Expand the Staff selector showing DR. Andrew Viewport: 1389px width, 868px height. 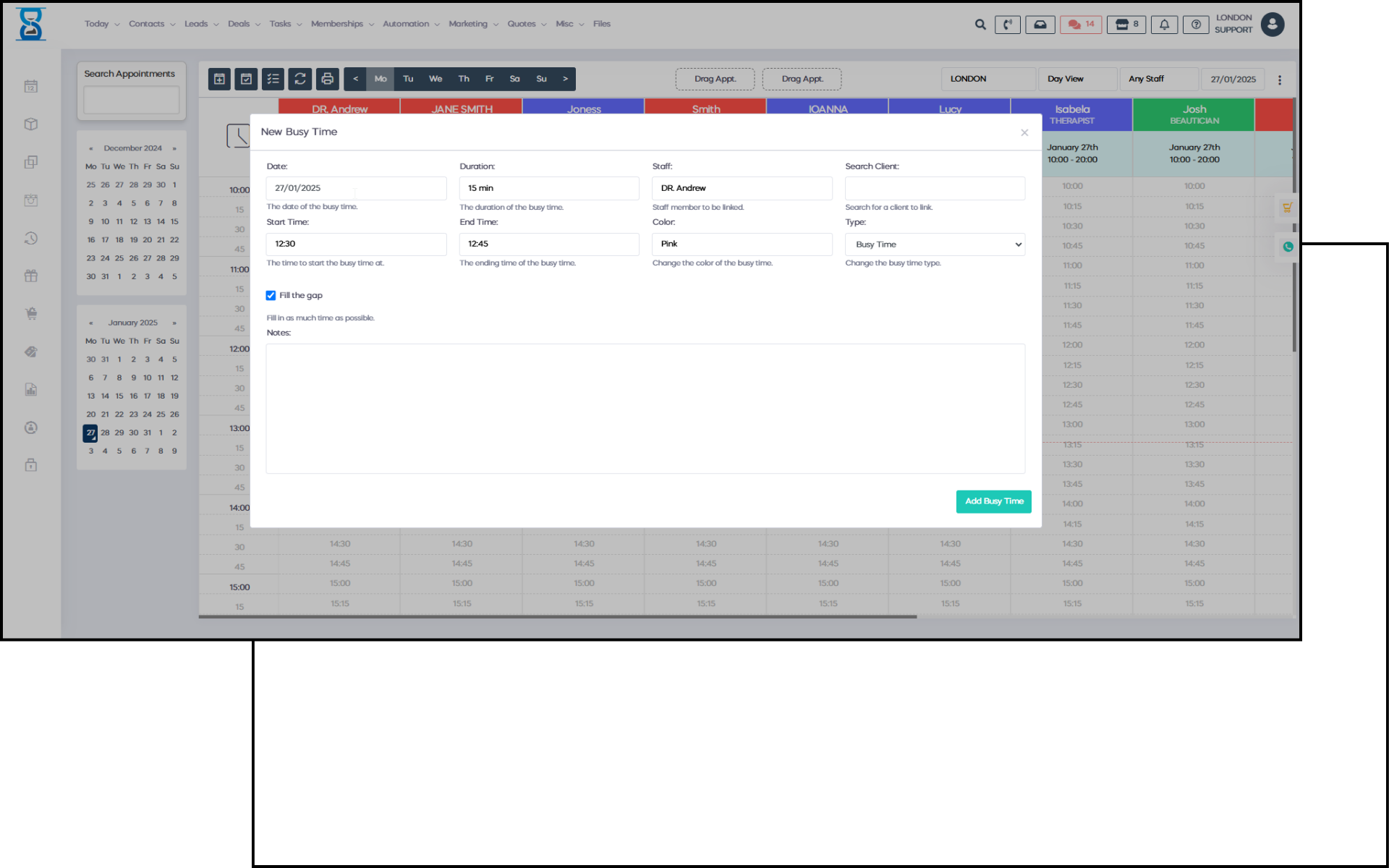click(742, 188)
